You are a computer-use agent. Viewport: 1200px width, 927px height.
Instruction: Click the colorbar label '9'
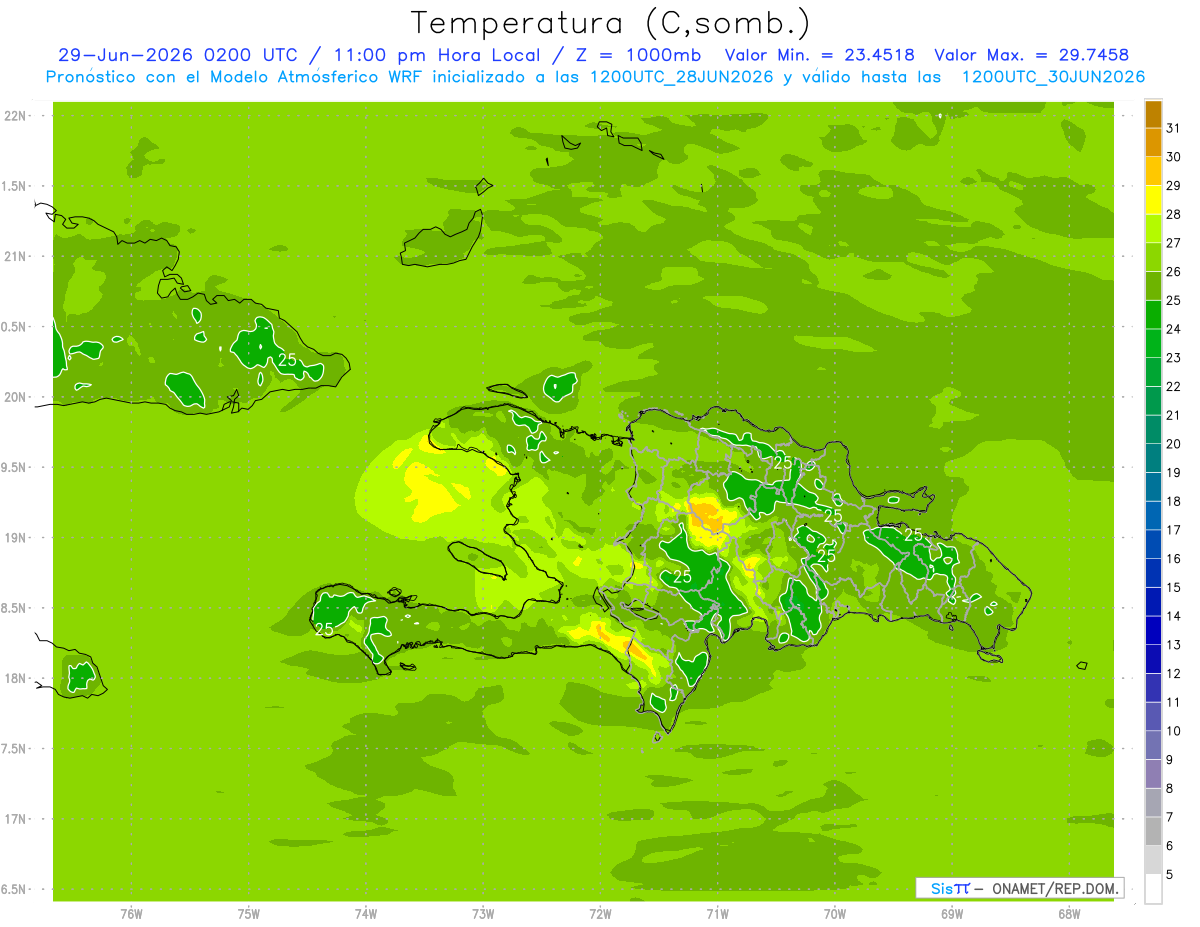coord(1170,760)
